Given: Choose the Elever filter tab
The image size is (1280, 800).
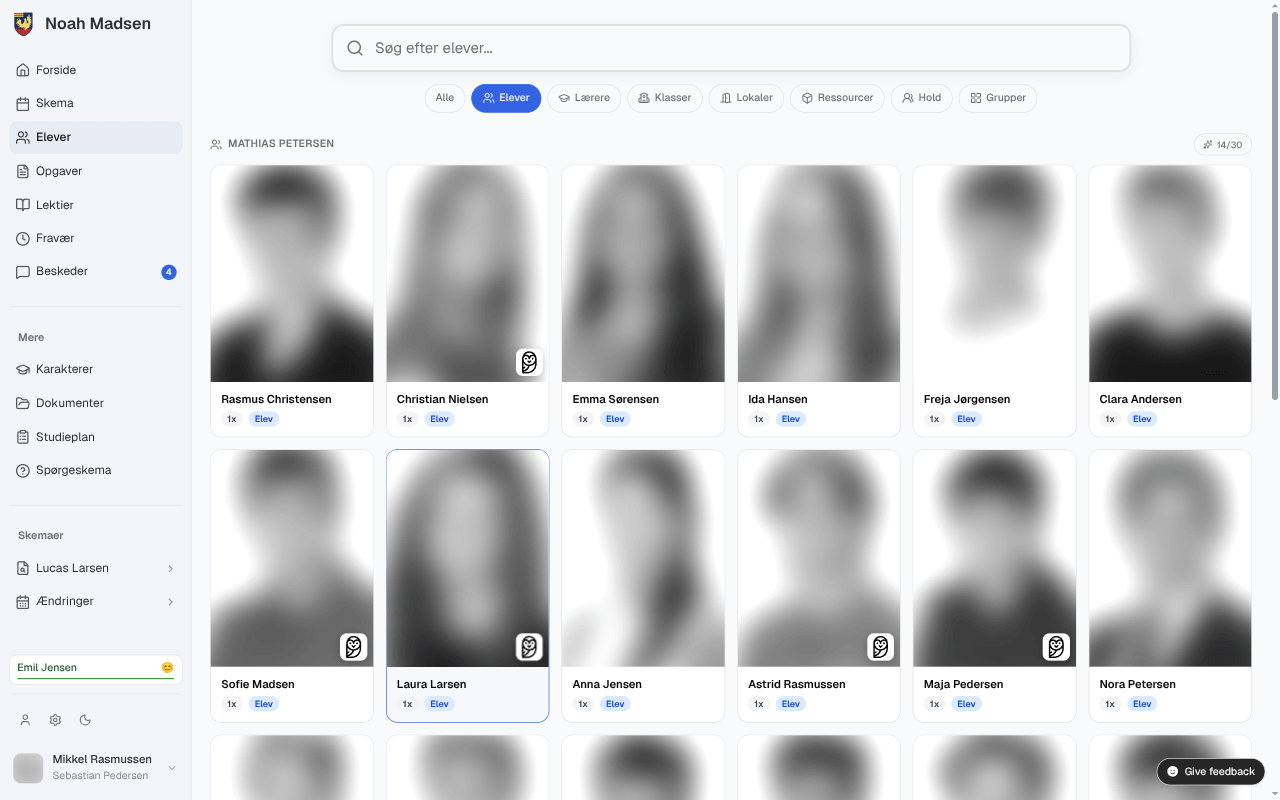Looking at the screenshot, I should (x=506, y=98).
